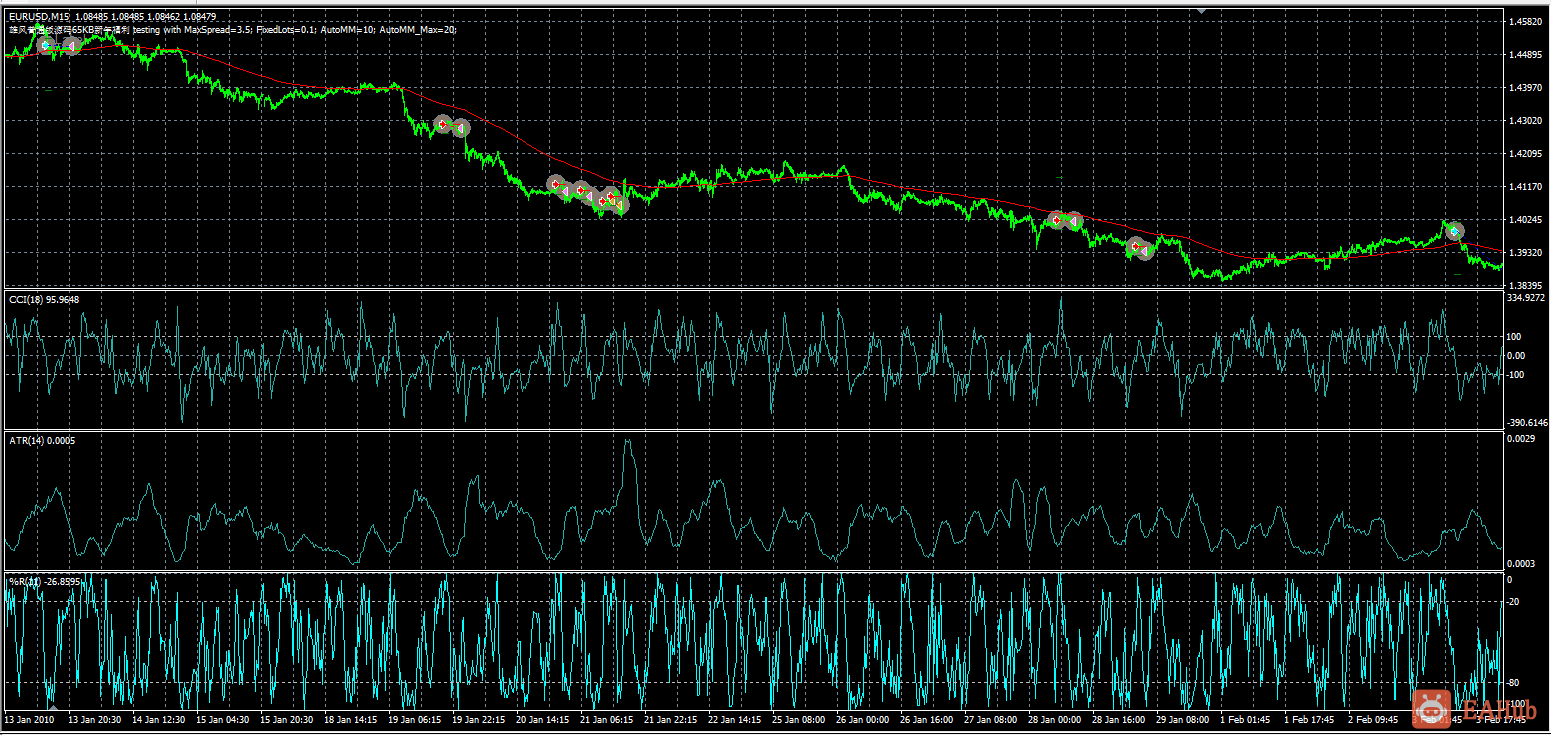
Task: Click Williams %R scale level -20
Action: tap(1515, 601)
